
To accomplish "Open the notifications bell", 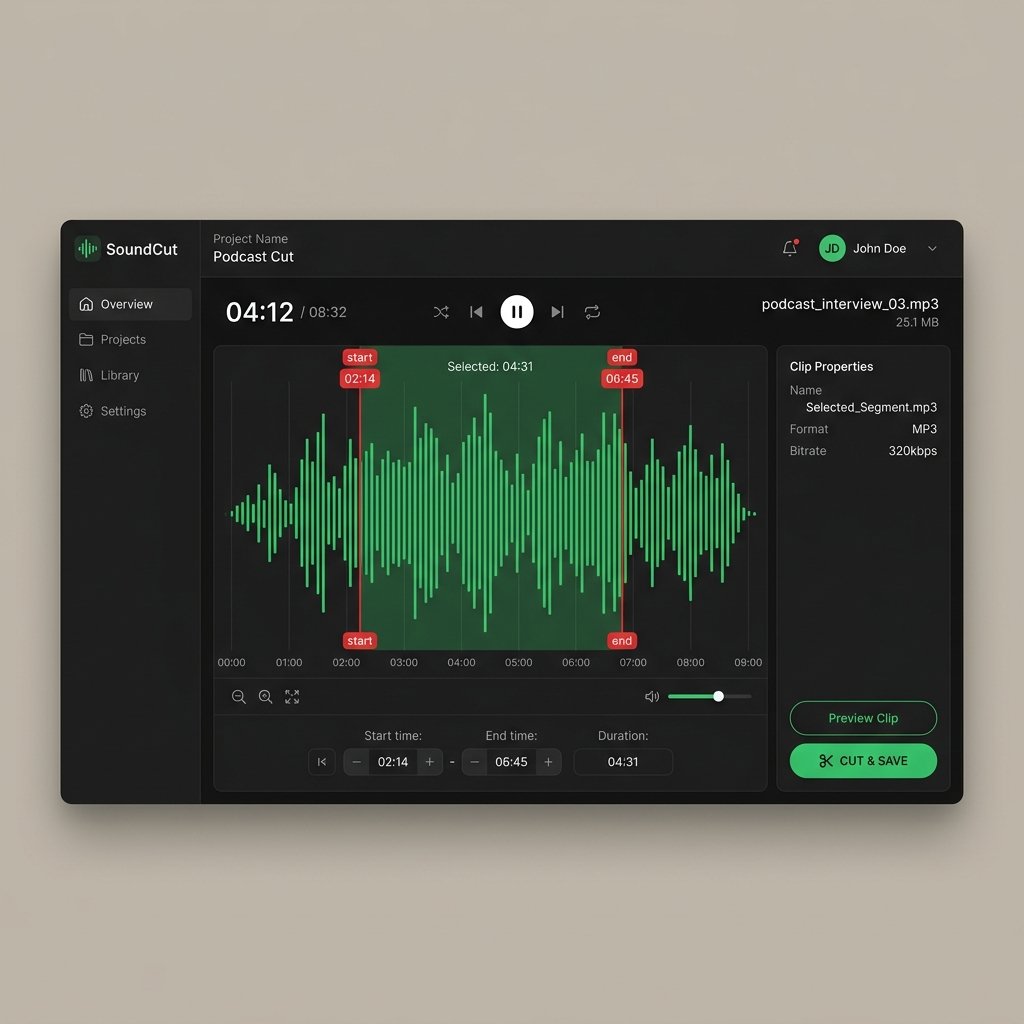I will (790, 248).
